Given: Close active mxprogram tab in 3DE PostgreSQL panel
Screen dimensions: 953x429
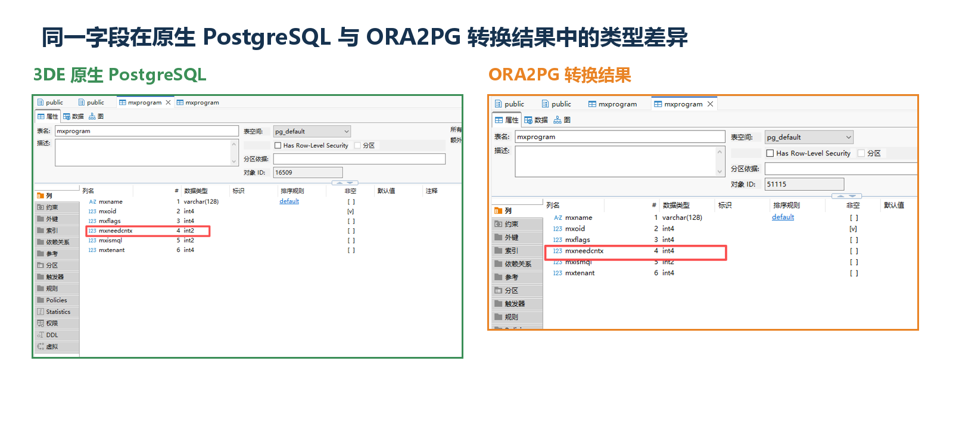Looking at the screenshot, I should tap(168, 103).
